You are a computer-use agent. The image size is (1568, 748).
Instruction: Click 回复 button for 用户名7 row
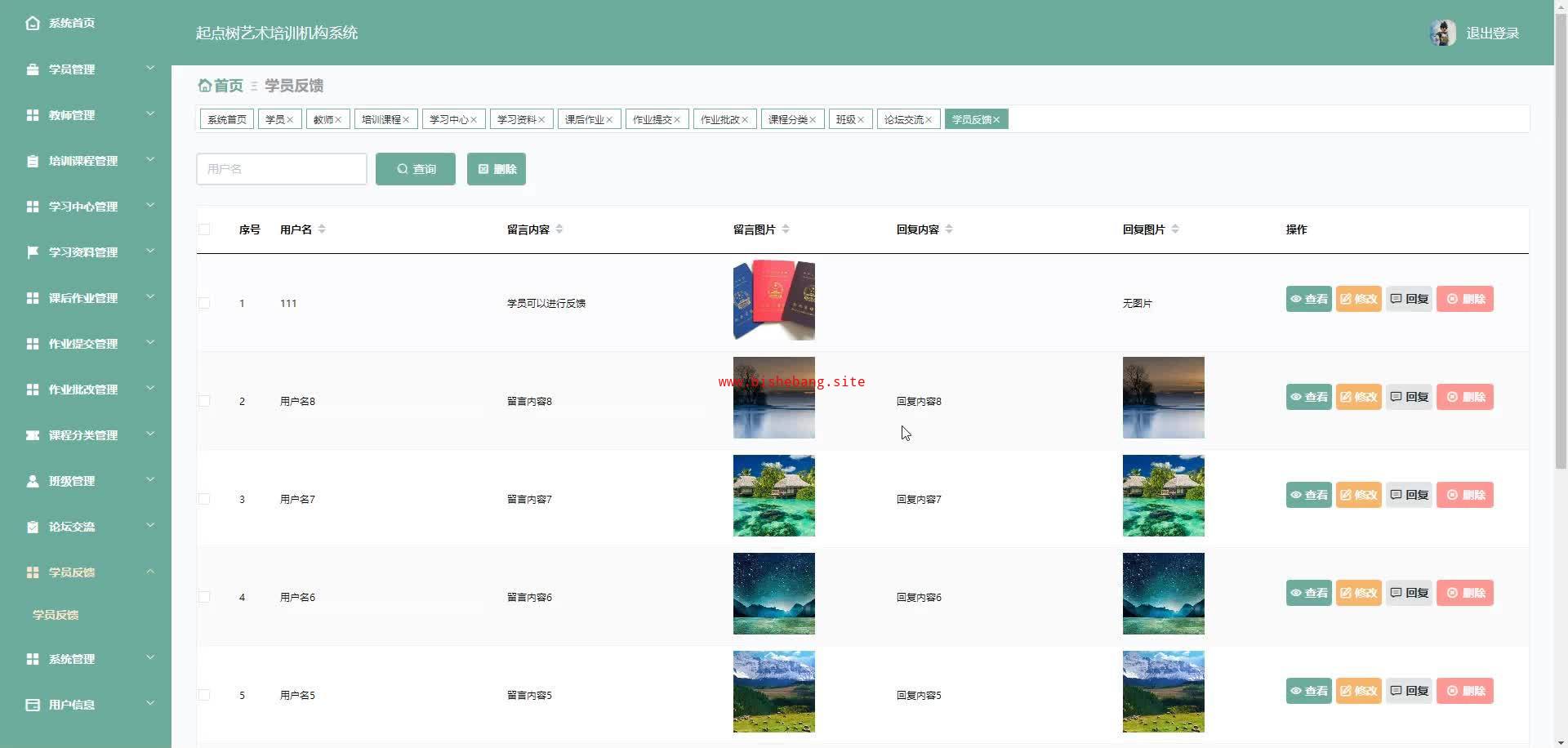pyautogui.click(x=1409, y=495)
